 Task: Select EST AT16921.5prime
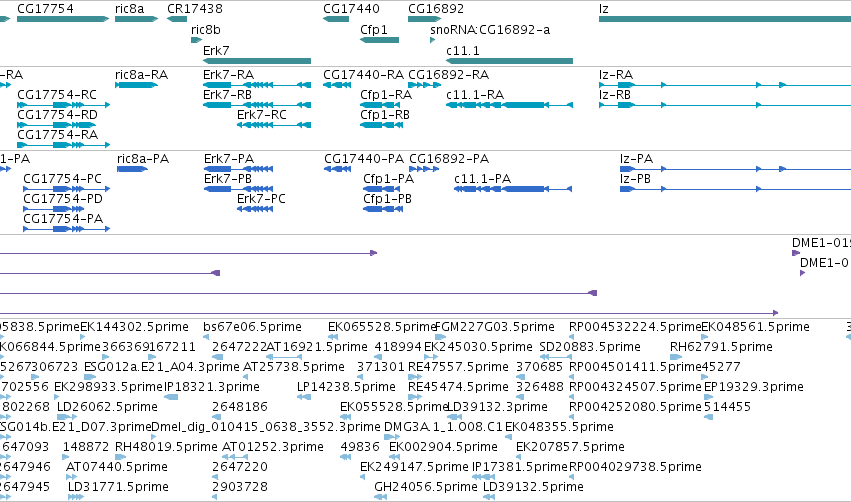click(317, 347)
